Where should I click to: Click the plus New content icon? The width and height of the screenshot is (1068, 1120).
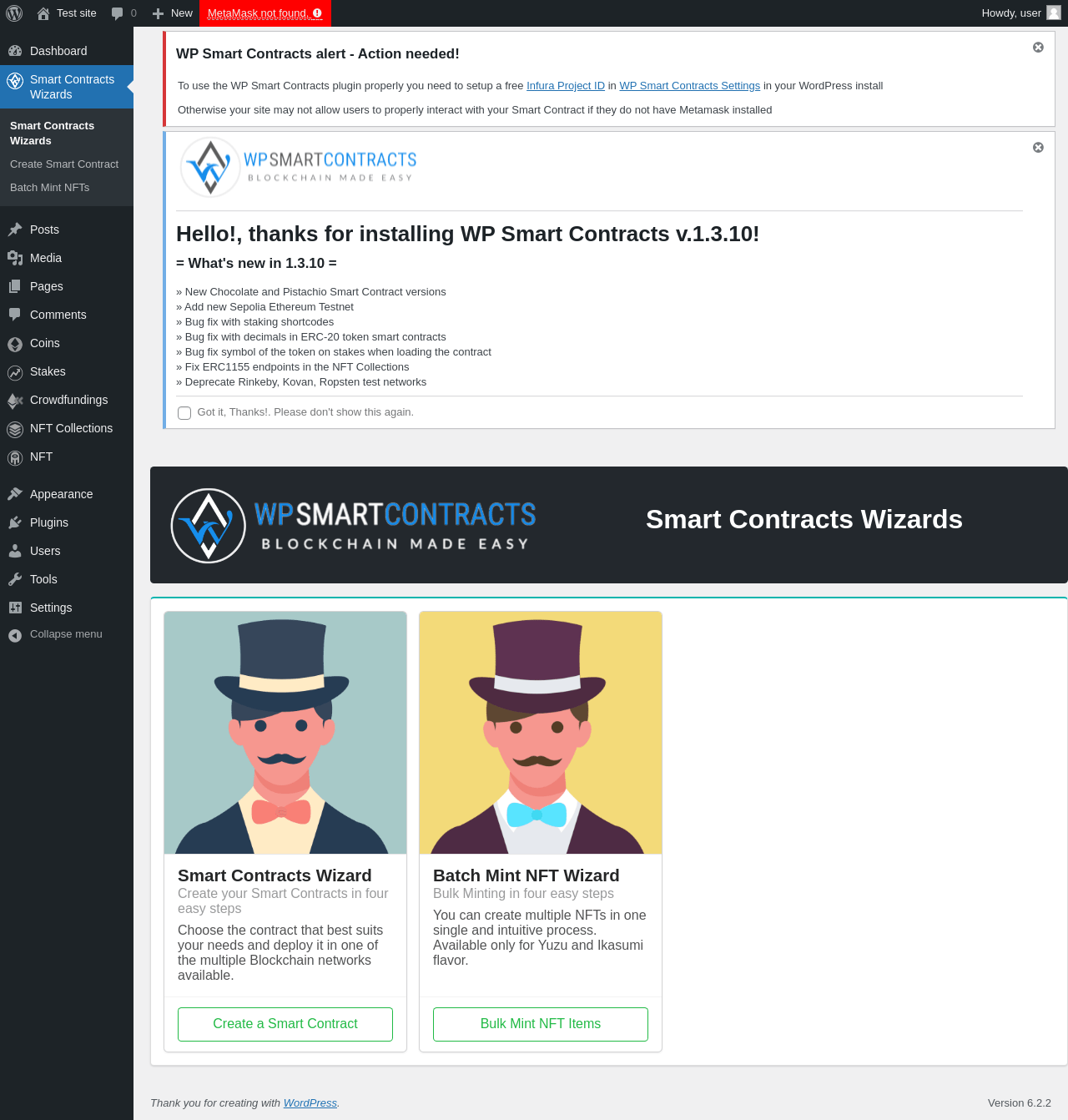(158, 13)
